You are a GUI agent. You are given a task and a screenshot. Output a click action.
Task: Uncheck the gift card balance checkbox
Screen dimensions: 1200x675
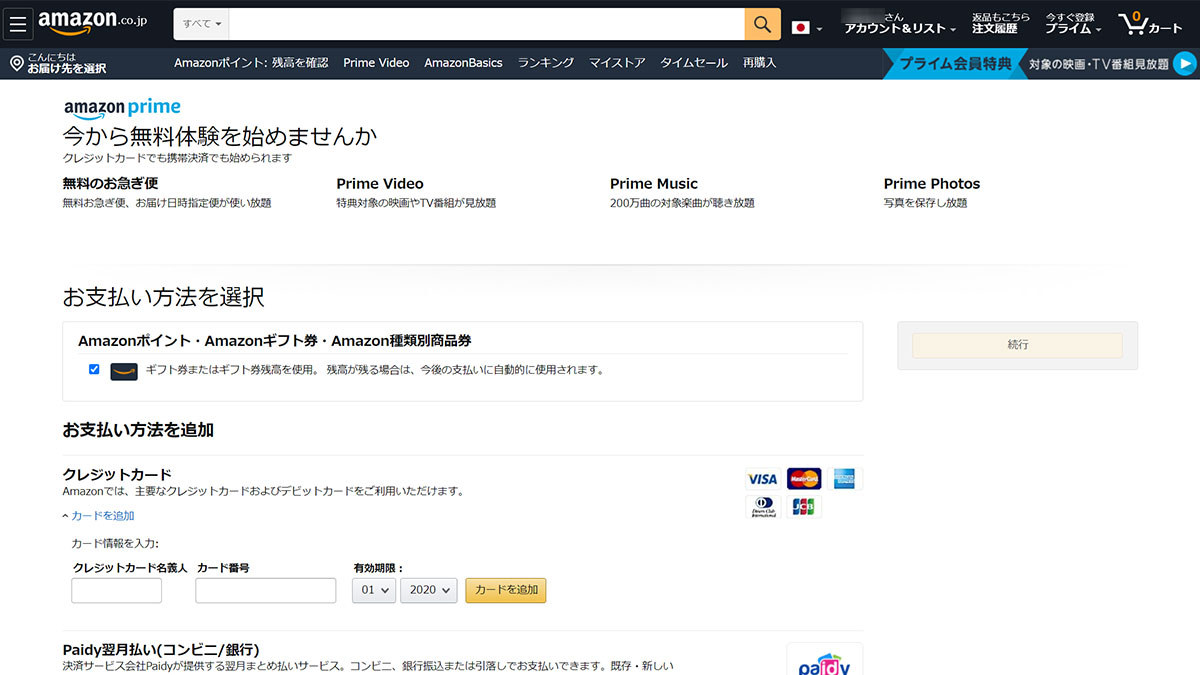pyautogui.click(x=94, y=369)
